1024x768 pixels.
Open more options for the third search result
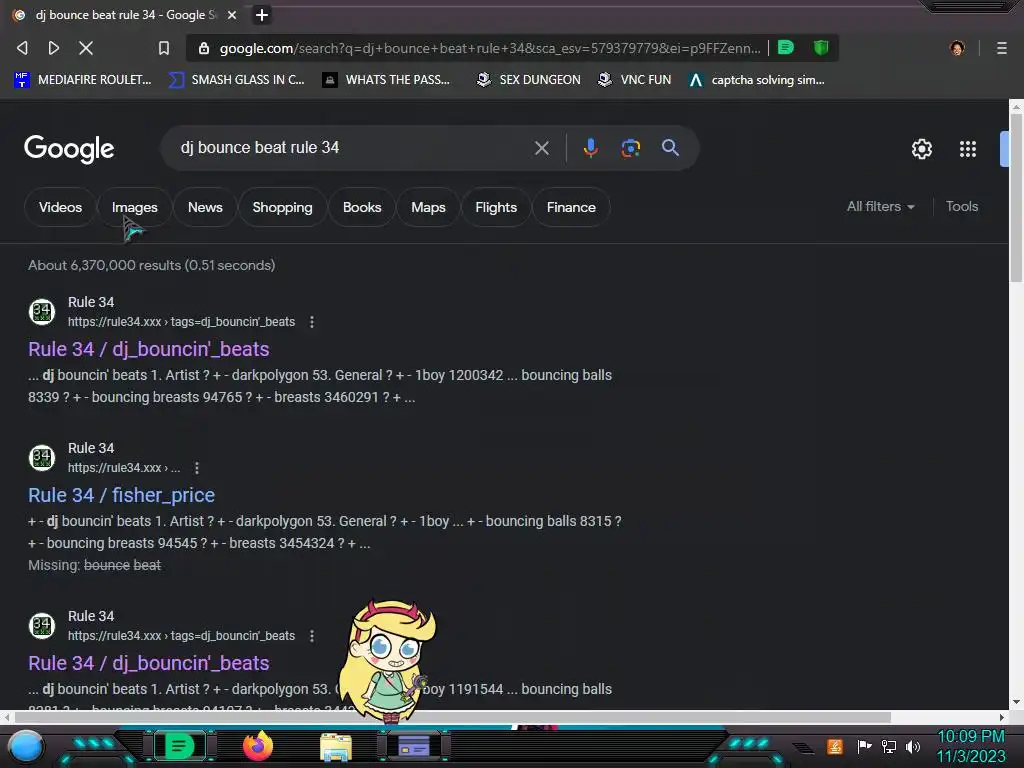(312, 635)
